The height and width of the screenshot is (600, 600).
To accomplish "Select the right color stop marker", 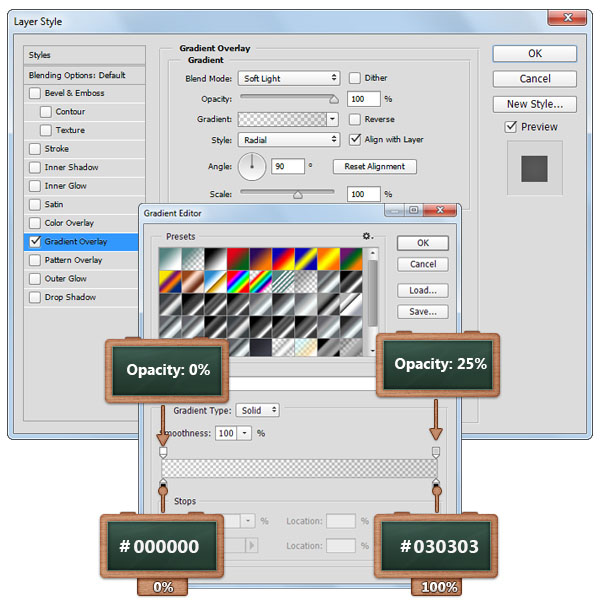I will click(435, 487).
